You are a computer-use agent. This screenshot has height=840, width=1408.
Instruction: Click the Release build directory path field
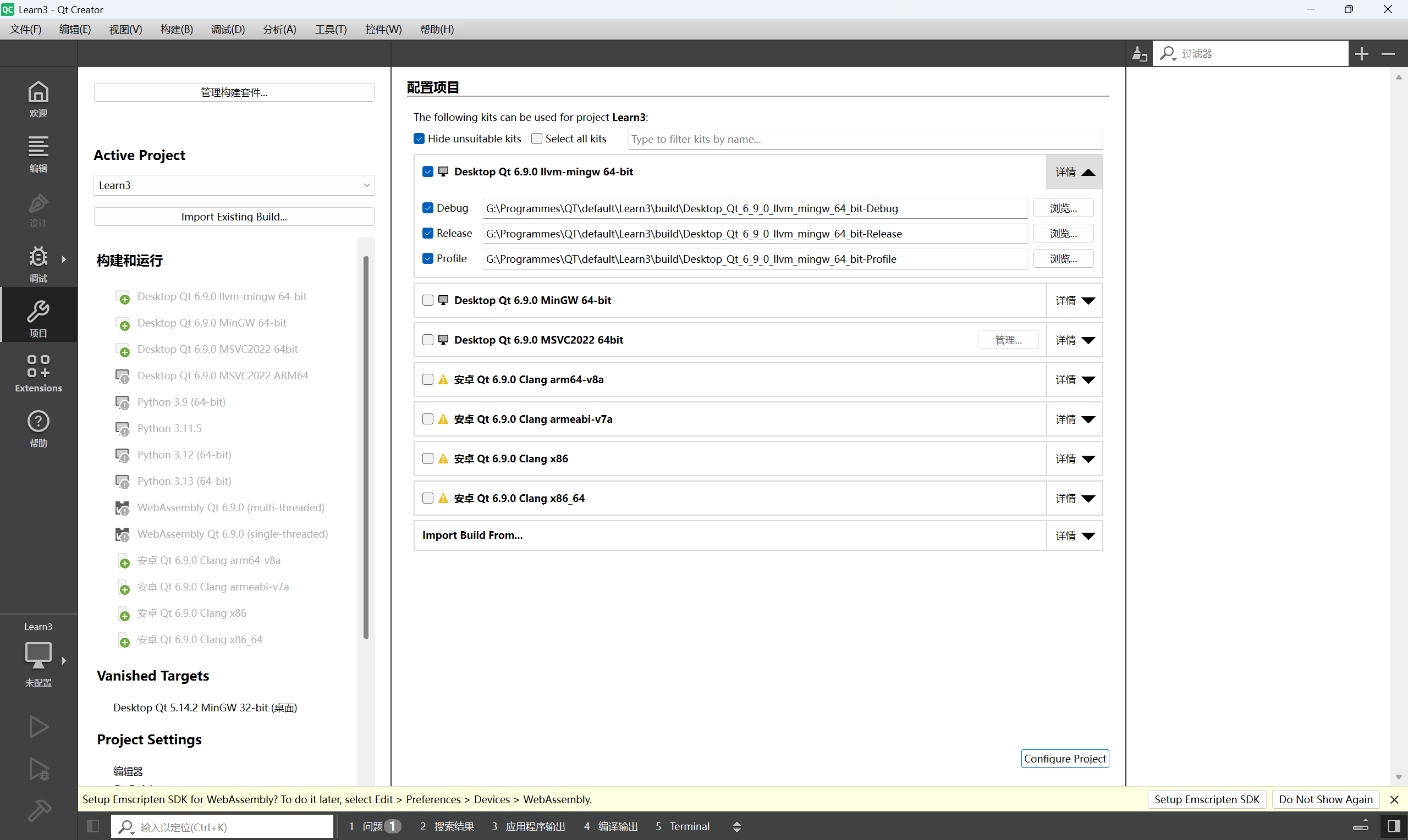(755, 234)
